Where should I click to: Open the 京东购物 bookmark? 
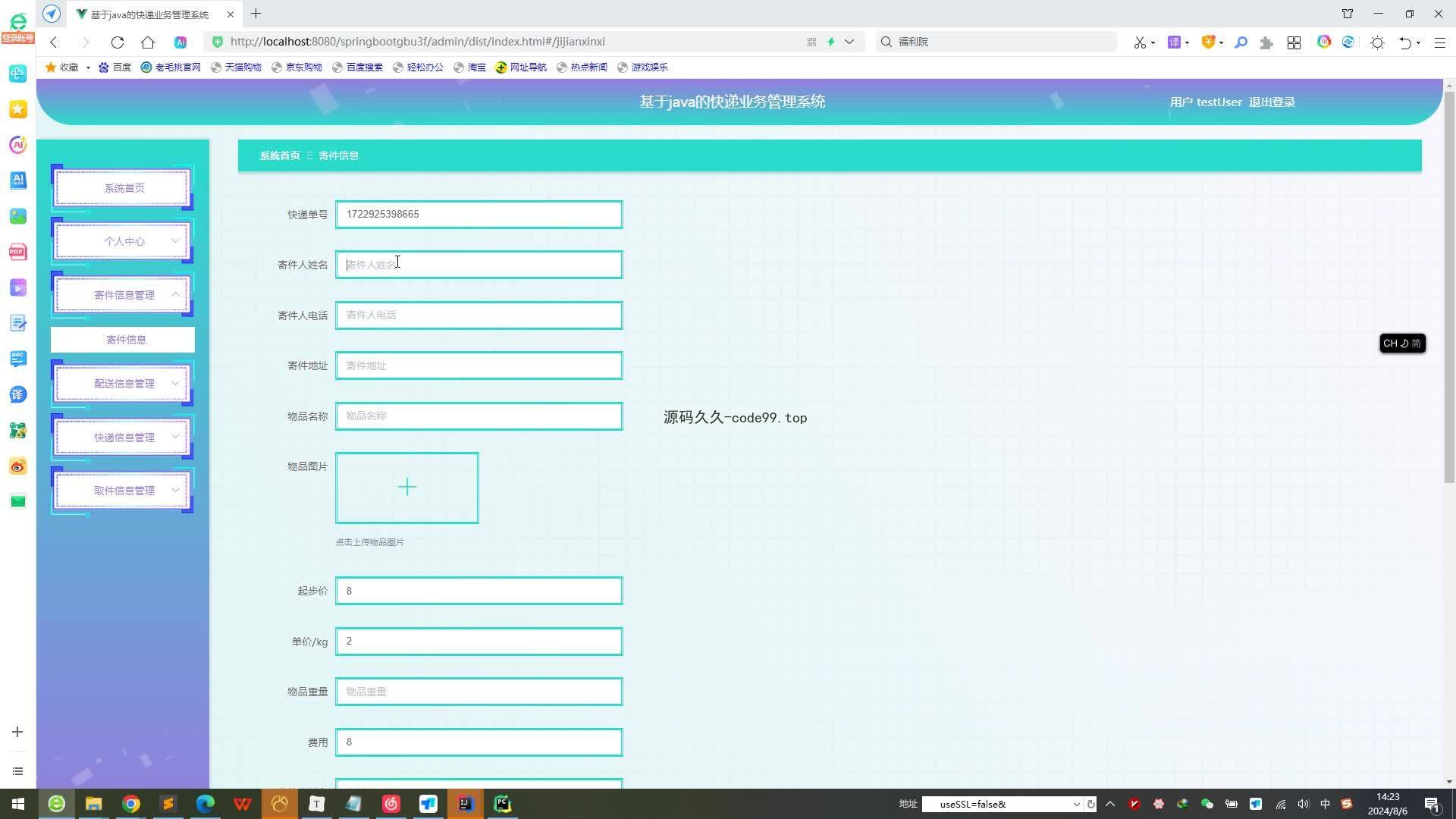297,67
